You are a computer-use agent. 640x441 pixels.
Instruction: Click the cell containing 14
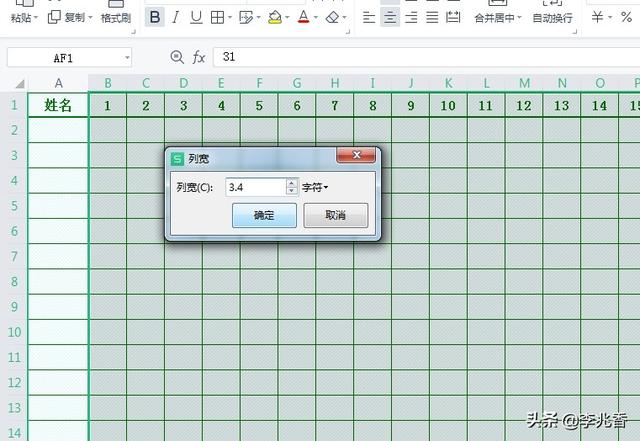click(x=600, y=105)
